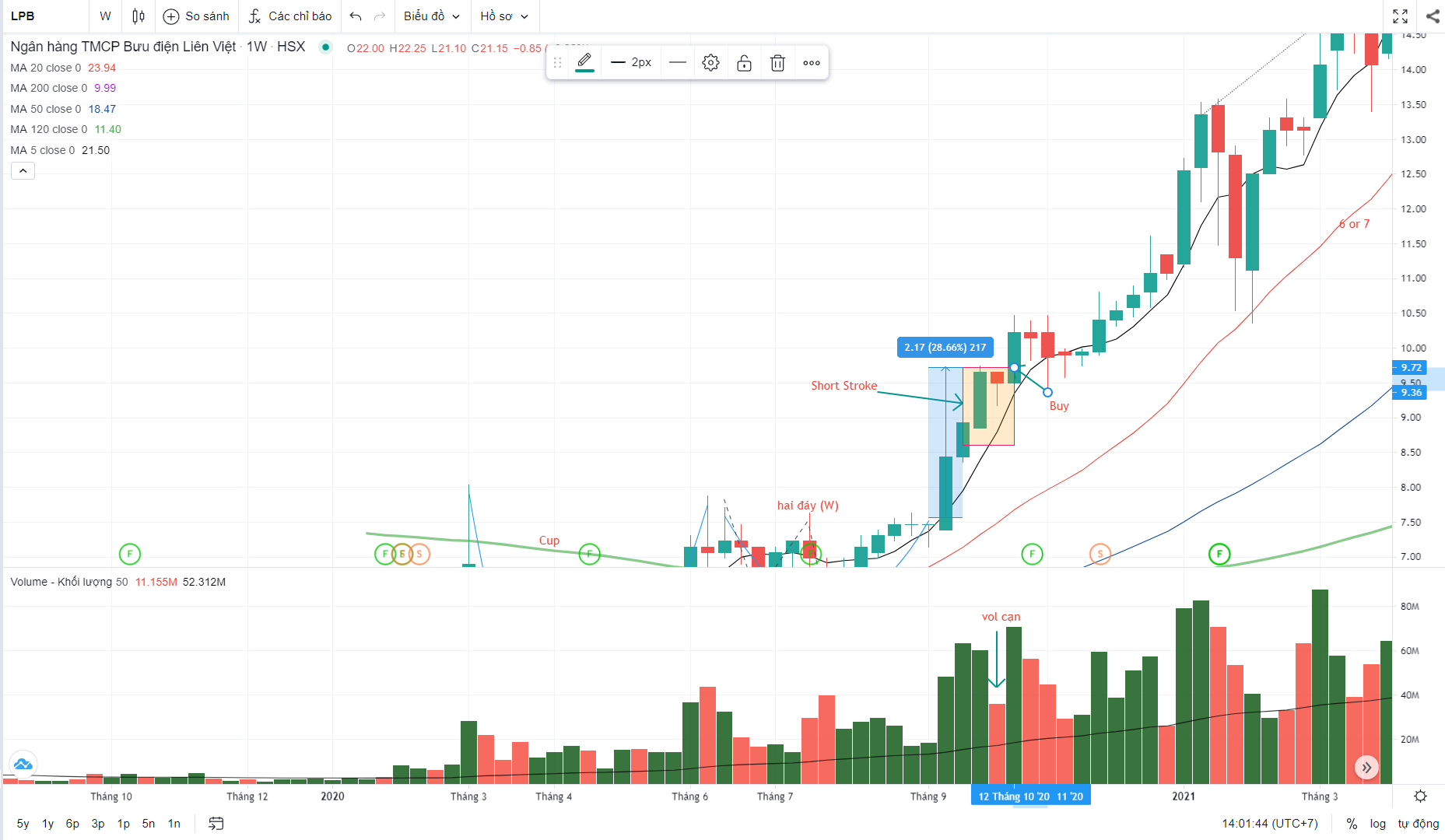
Task: Expand the Biểu đồ dropdown
Action: (x=431, y=16)
